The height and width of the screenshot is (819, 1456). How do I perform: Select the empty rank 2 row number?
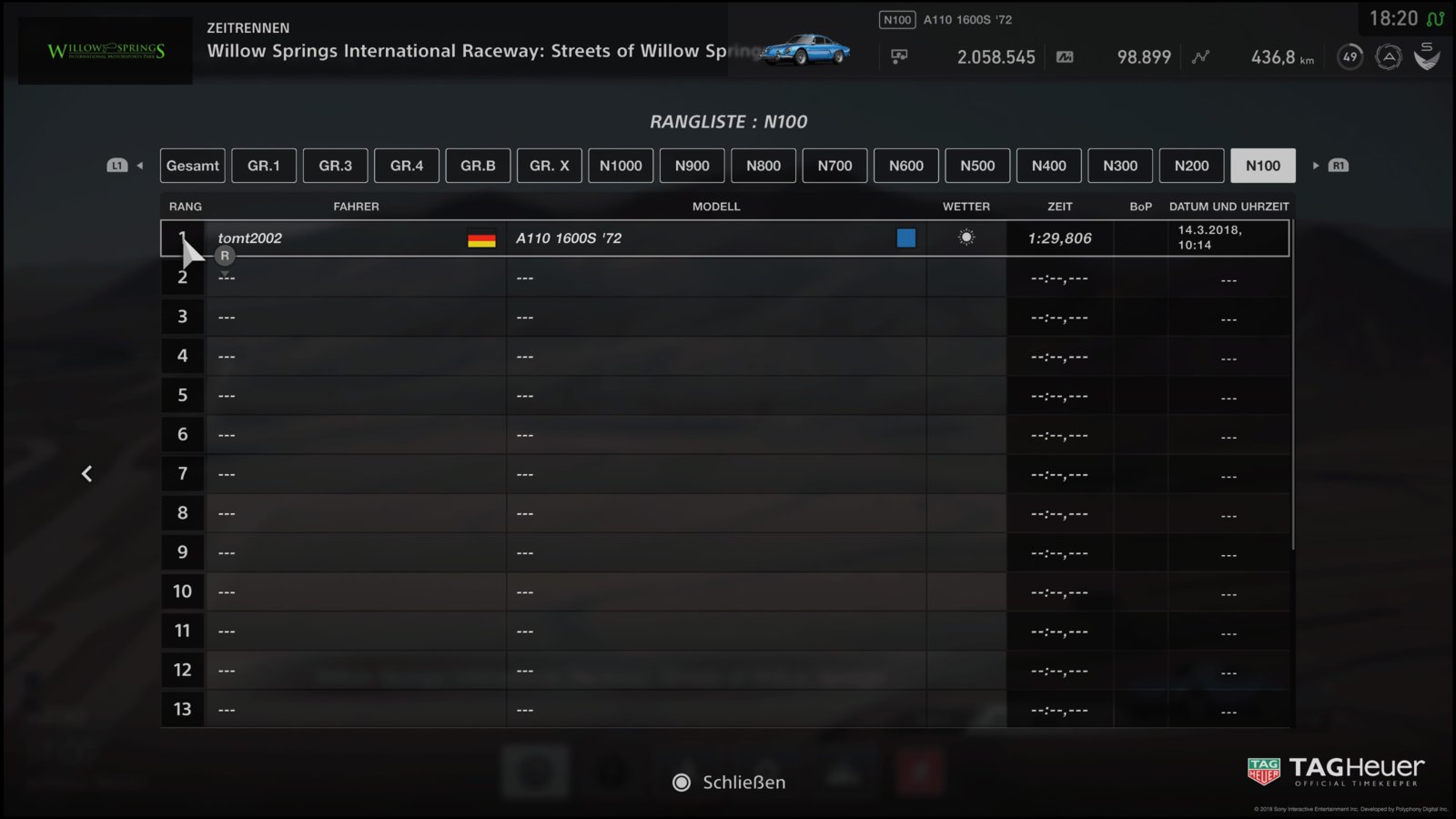183,278
